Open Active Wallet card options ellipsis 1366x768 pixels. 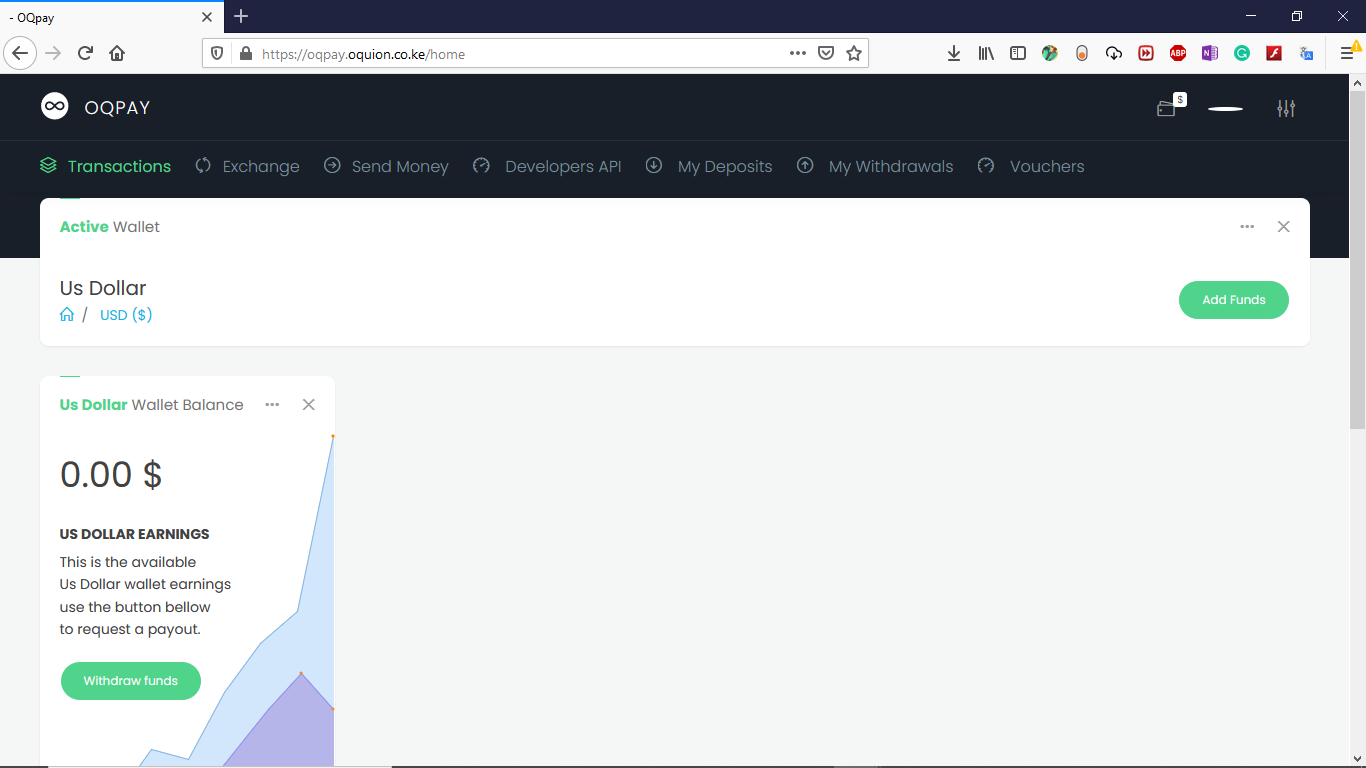pyautogui.click(x=1247, y=227)
